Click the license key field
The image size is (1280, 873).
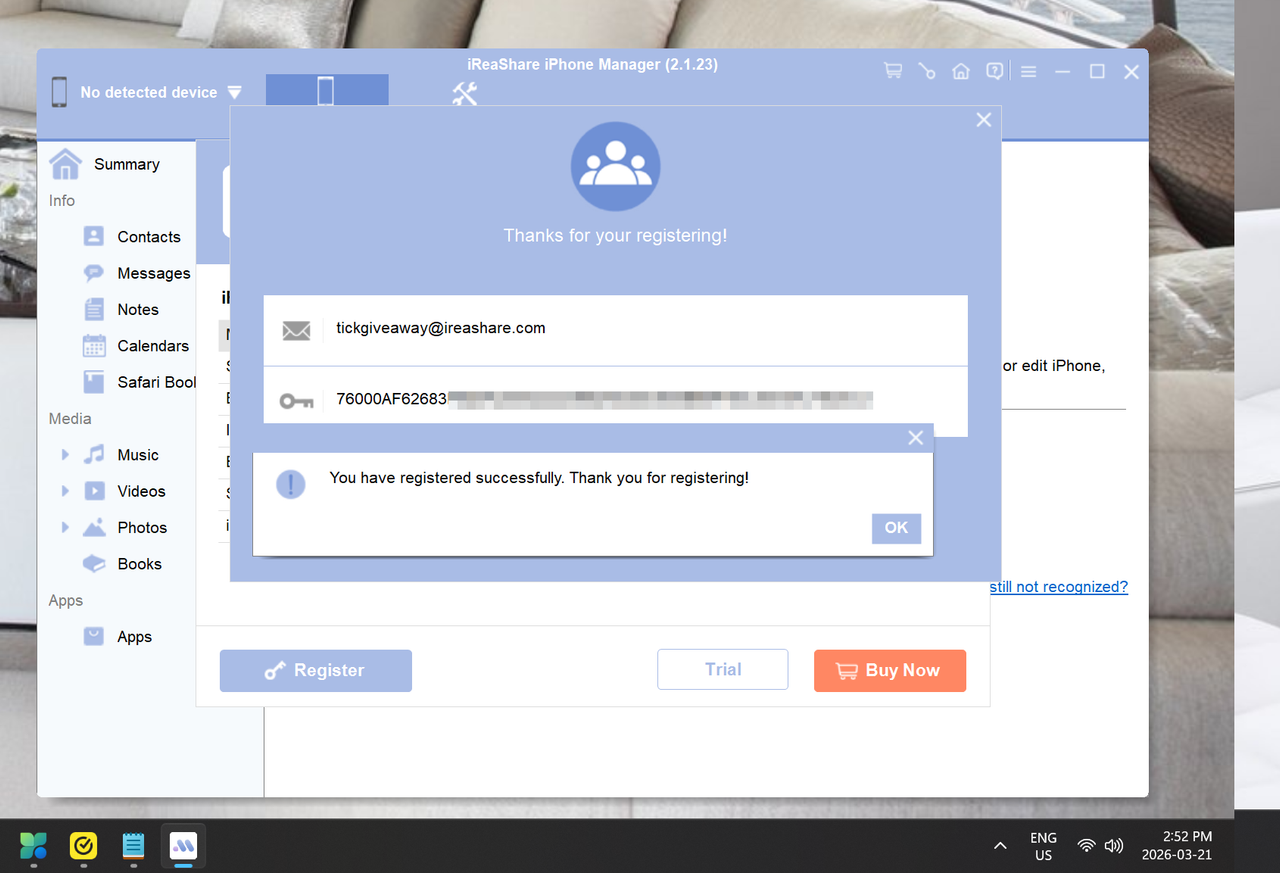pyautogui.click(x=616, y=401)
